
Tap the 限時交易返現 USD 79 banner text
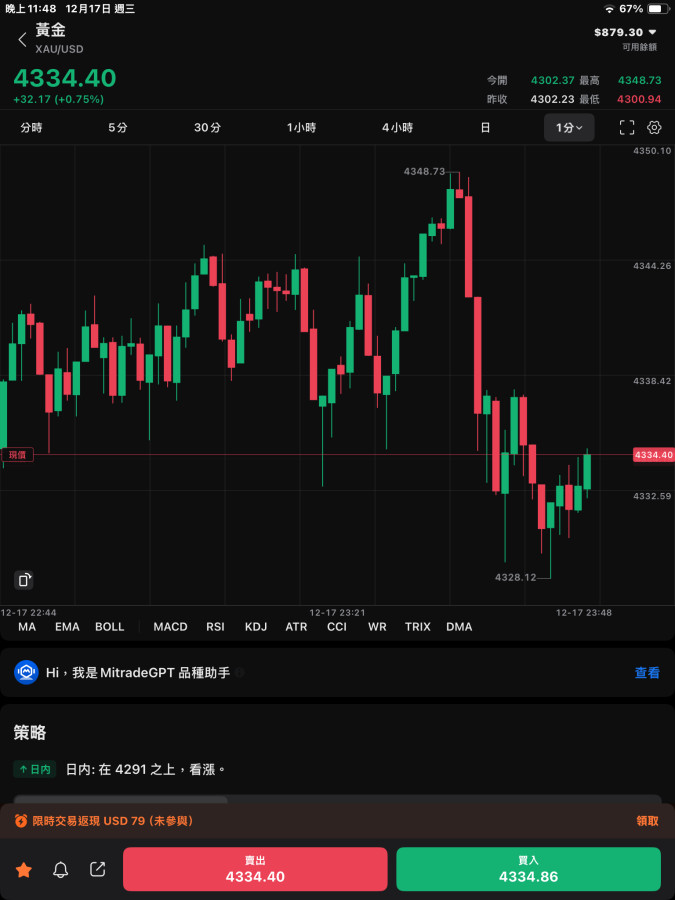[x=112, y=821]
